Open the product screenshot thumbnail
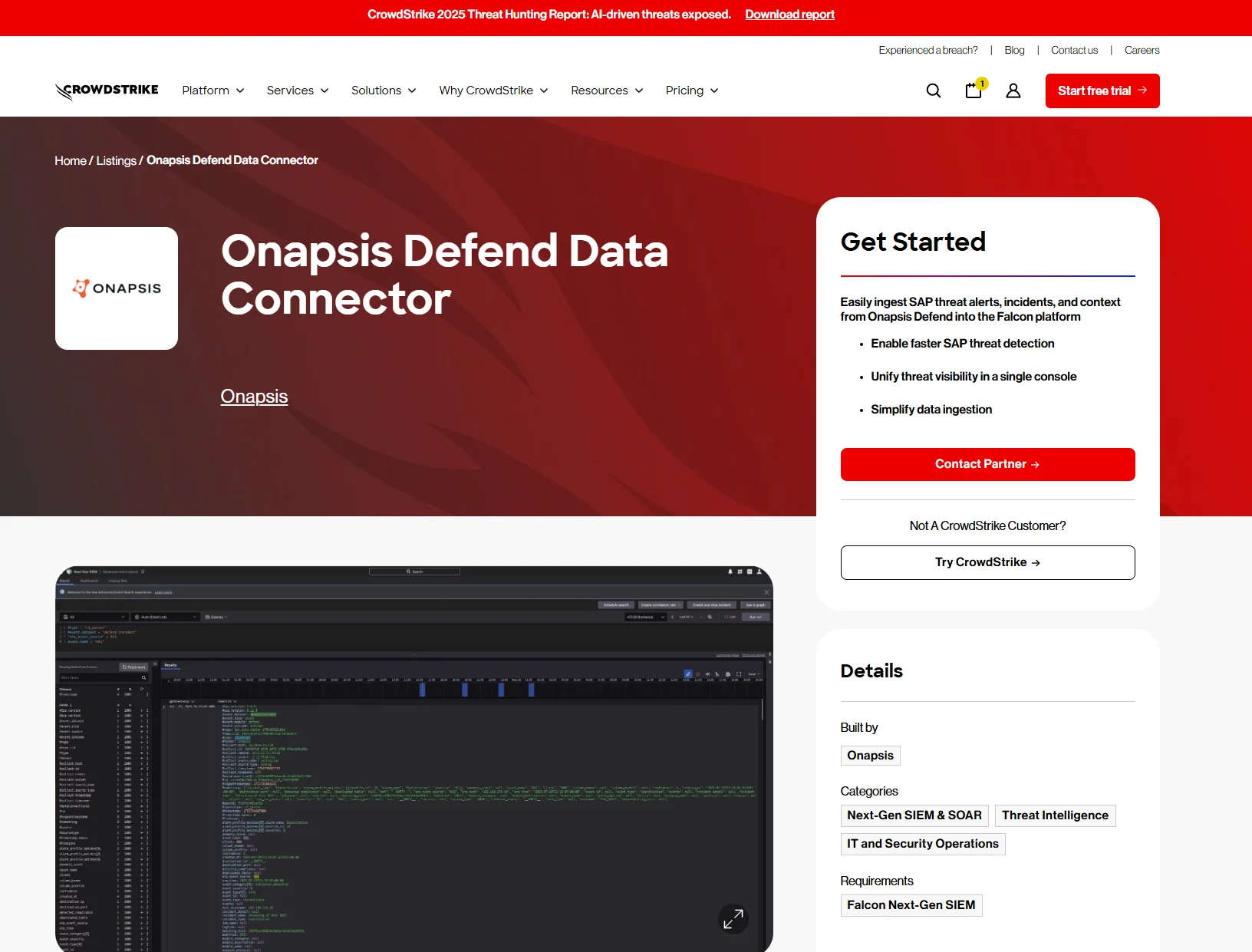Screen dimensions: 1252x952 pos(414,759)
